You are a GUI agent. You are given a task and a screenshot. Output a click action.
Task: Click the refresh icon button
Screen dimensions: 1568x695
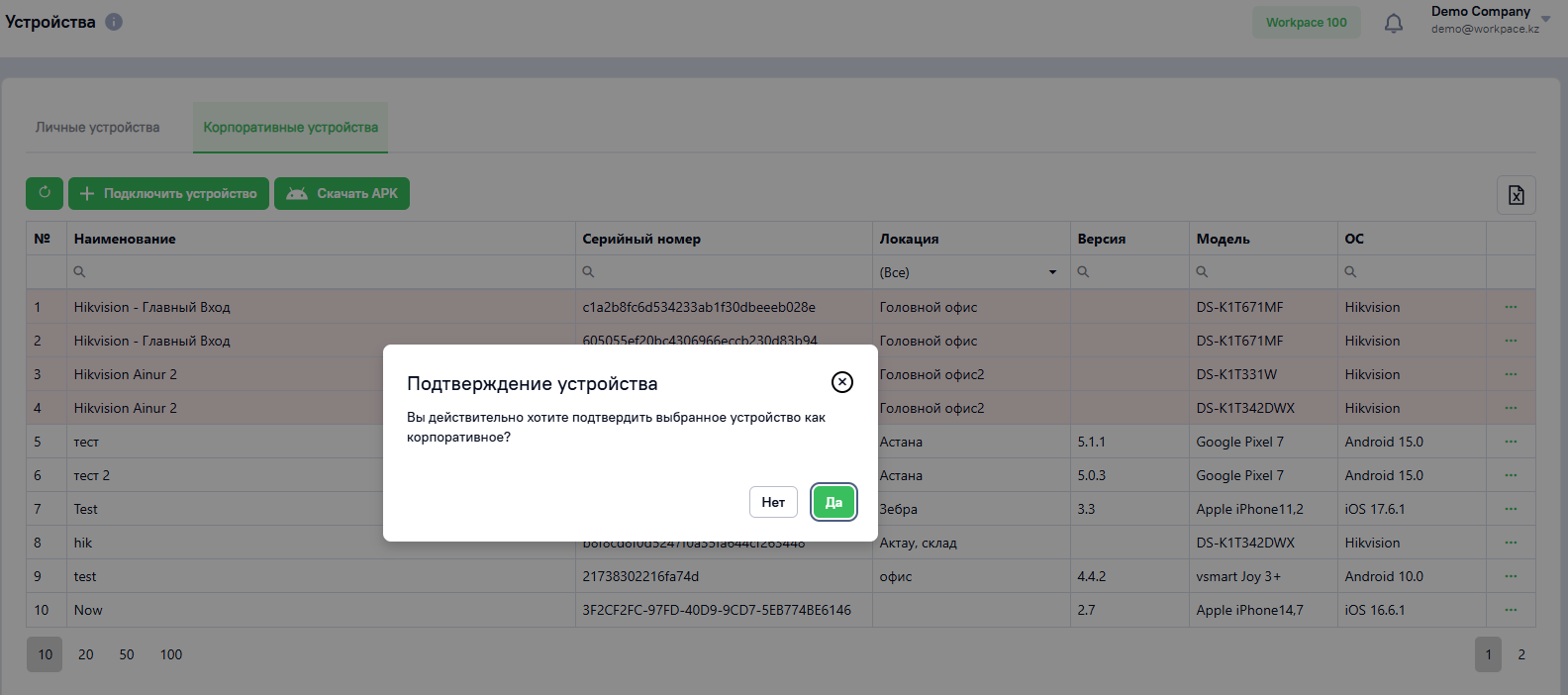pos(45,193)
